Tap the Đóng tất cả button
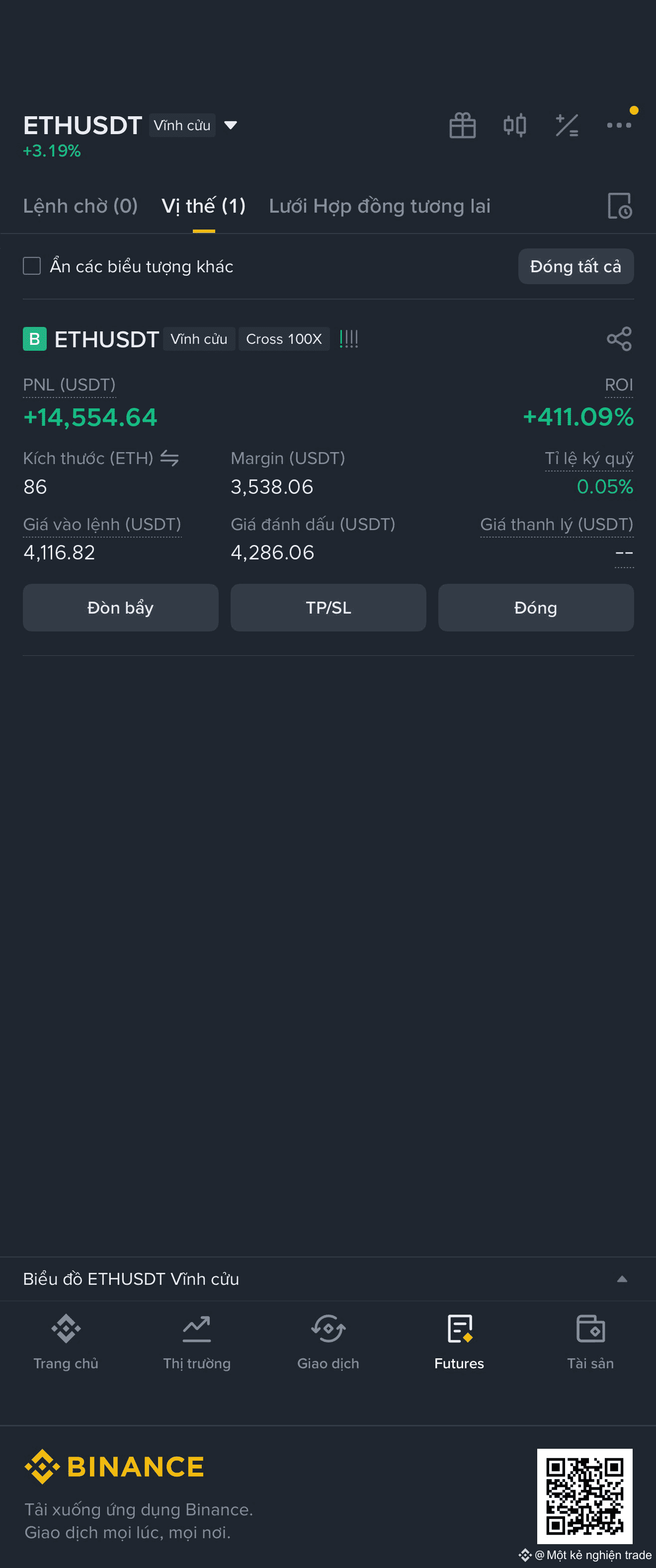This screenshot has height=1568, width=656. click(575, 266)
